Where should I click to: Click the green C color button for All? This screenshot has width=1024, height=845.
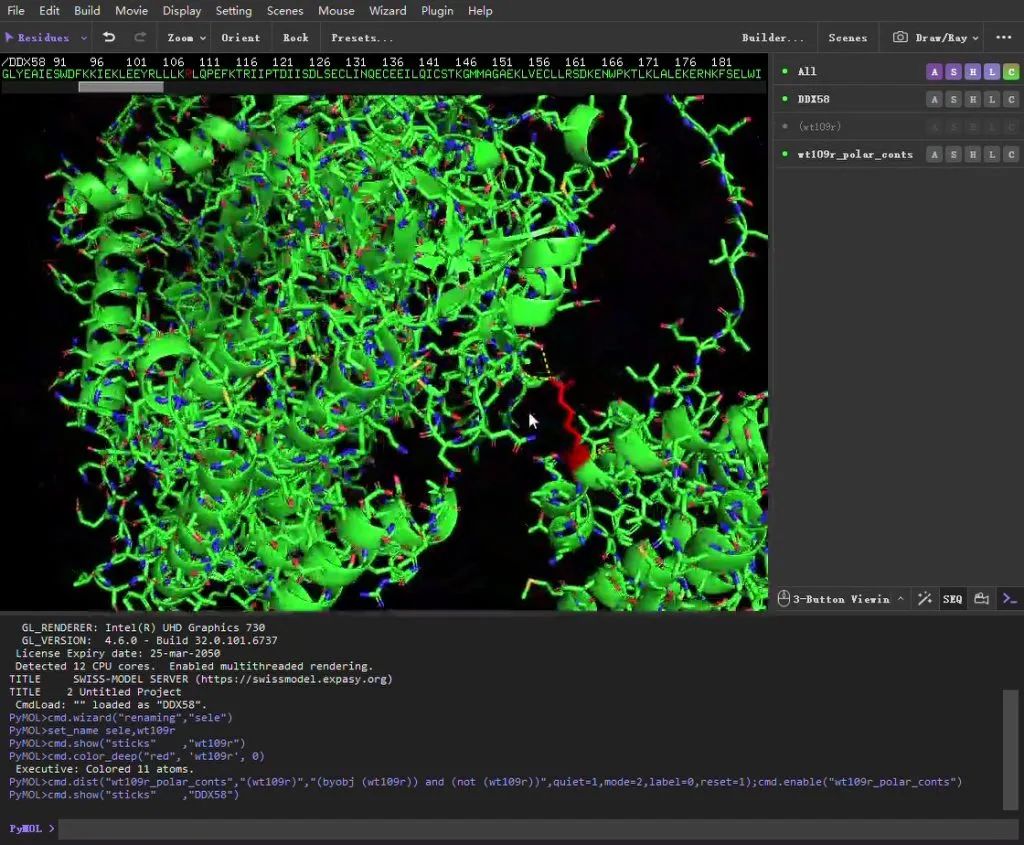[1011, 71]
